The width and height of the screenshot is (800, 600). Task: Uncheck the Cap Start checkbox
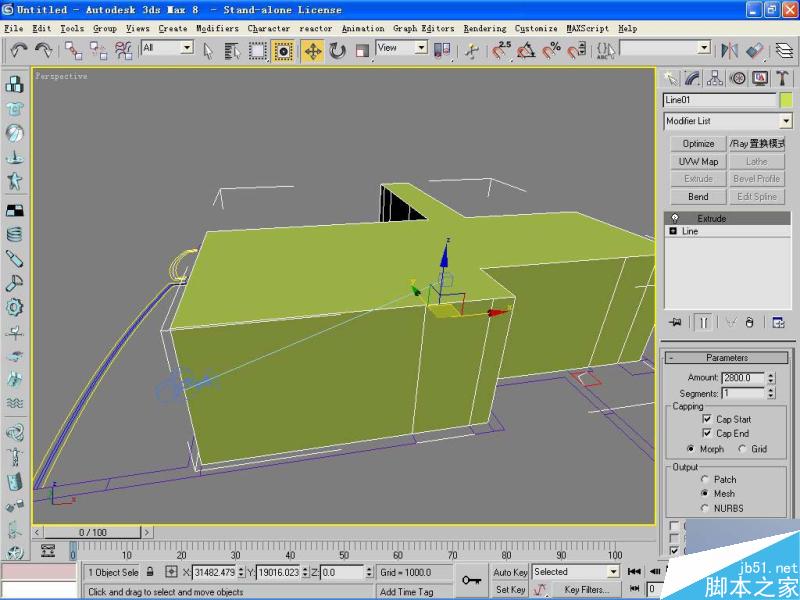[x=706, y=420]
